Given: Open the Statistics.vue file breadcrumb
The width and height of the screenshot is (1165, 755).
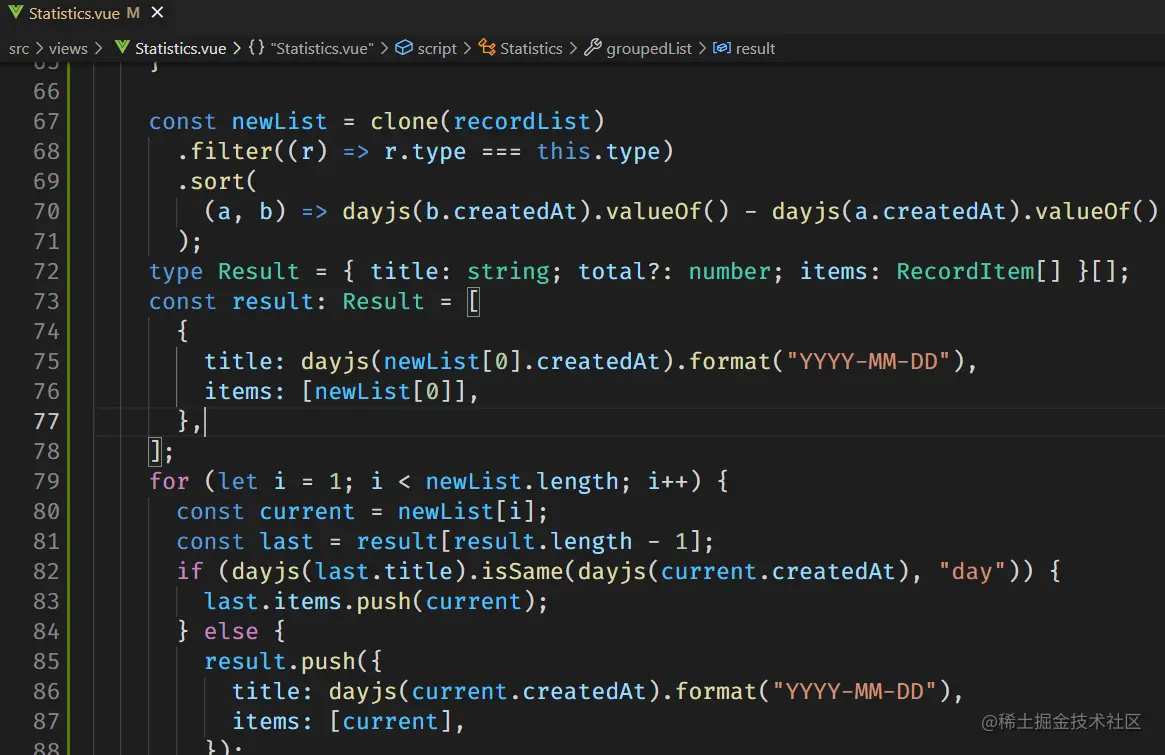Looking at the screenshot, I should [181, 48].
